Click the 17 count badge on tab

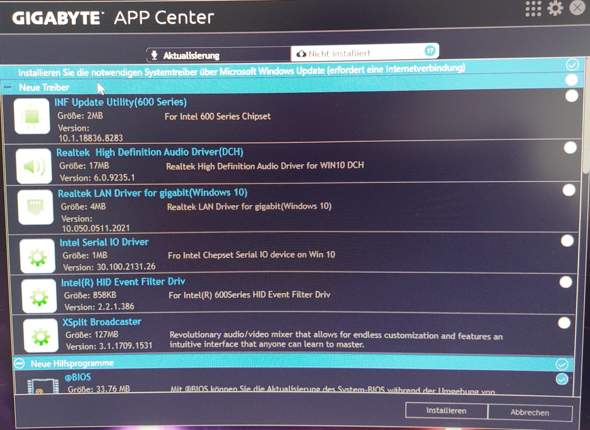430,50
